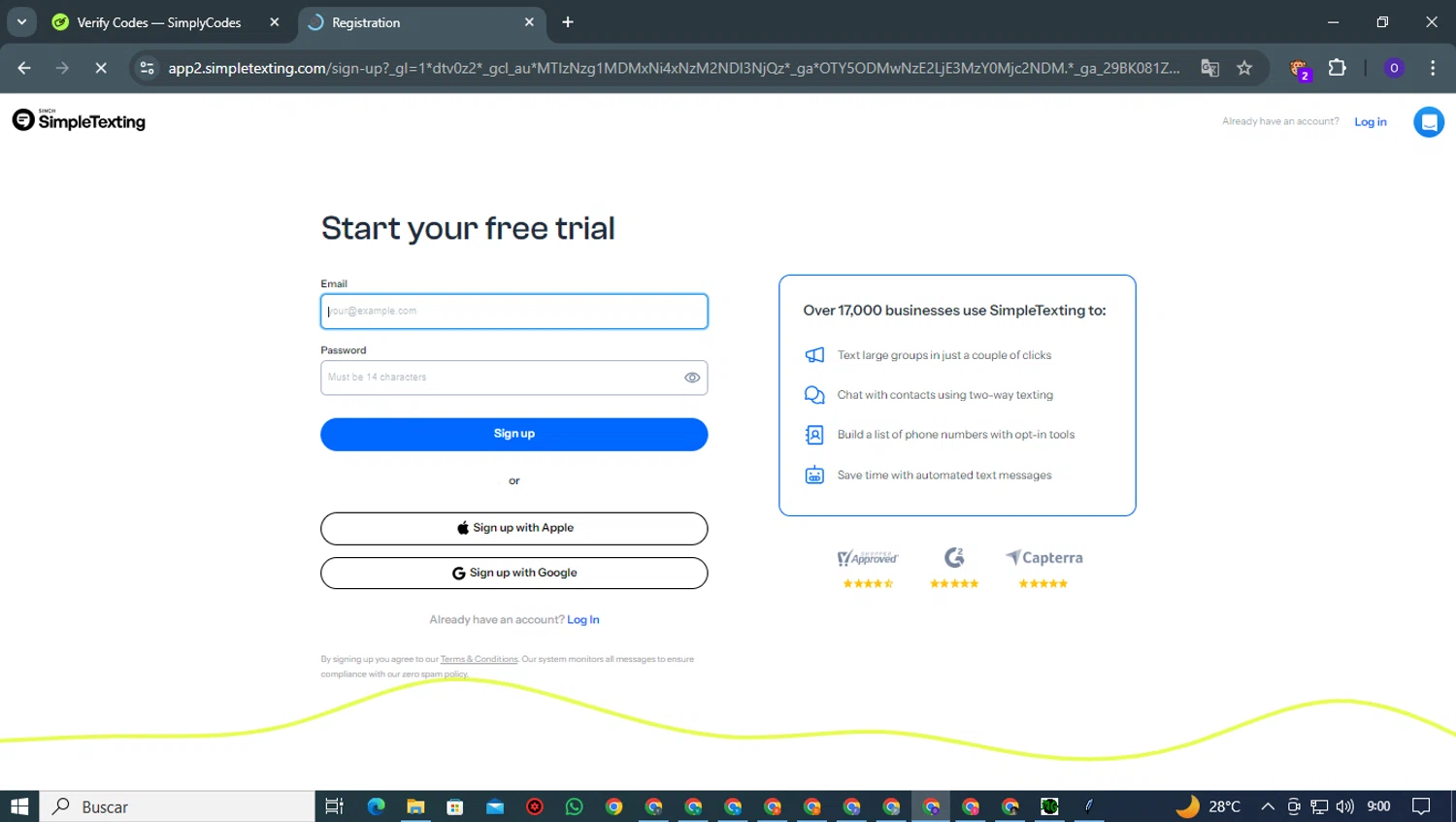Image resolution: width=1456 pixels, height=822 pixels.
Task: Click the contact list opt-in tools icon
Action: click(814, 435)
